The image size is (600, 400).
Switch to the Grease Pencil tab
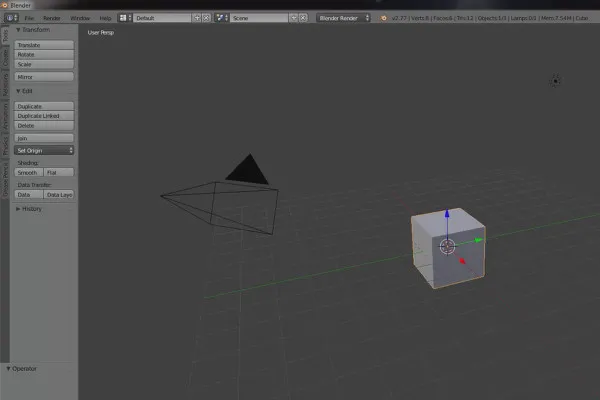tap(5, 180)
